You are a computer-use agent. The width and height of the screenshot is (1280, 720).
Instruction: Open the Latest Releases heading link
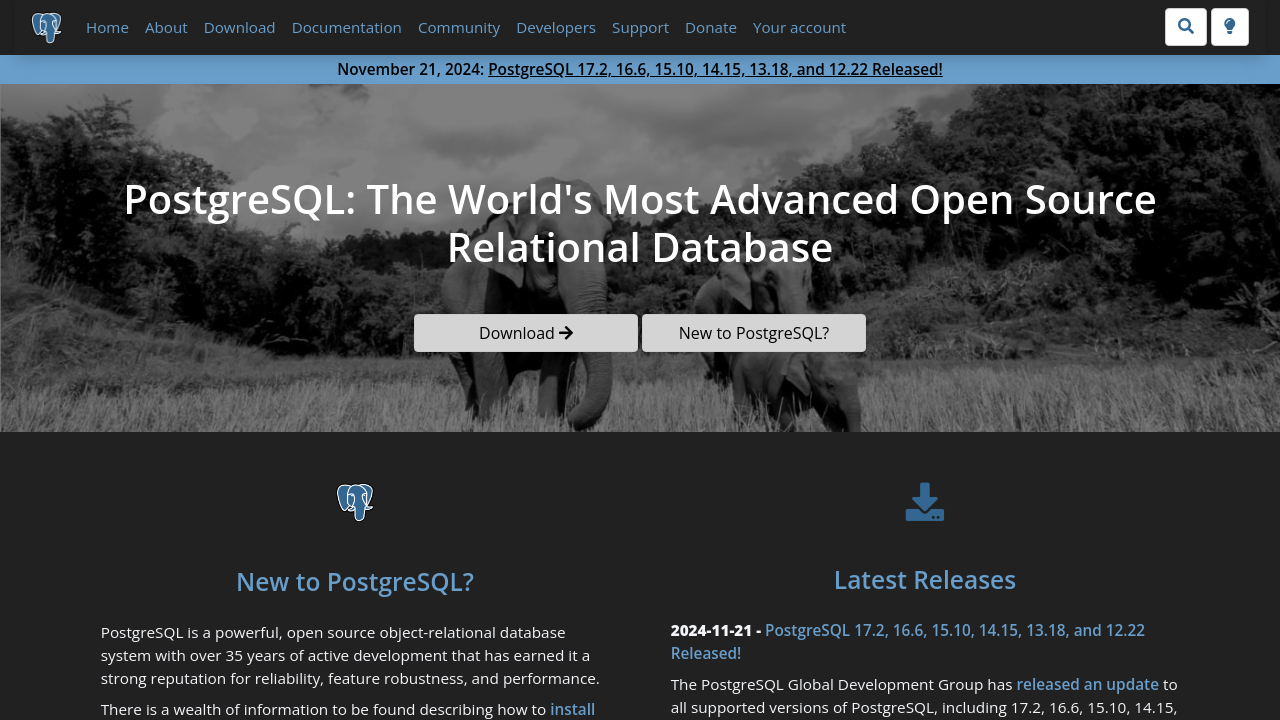click(925, 580)
